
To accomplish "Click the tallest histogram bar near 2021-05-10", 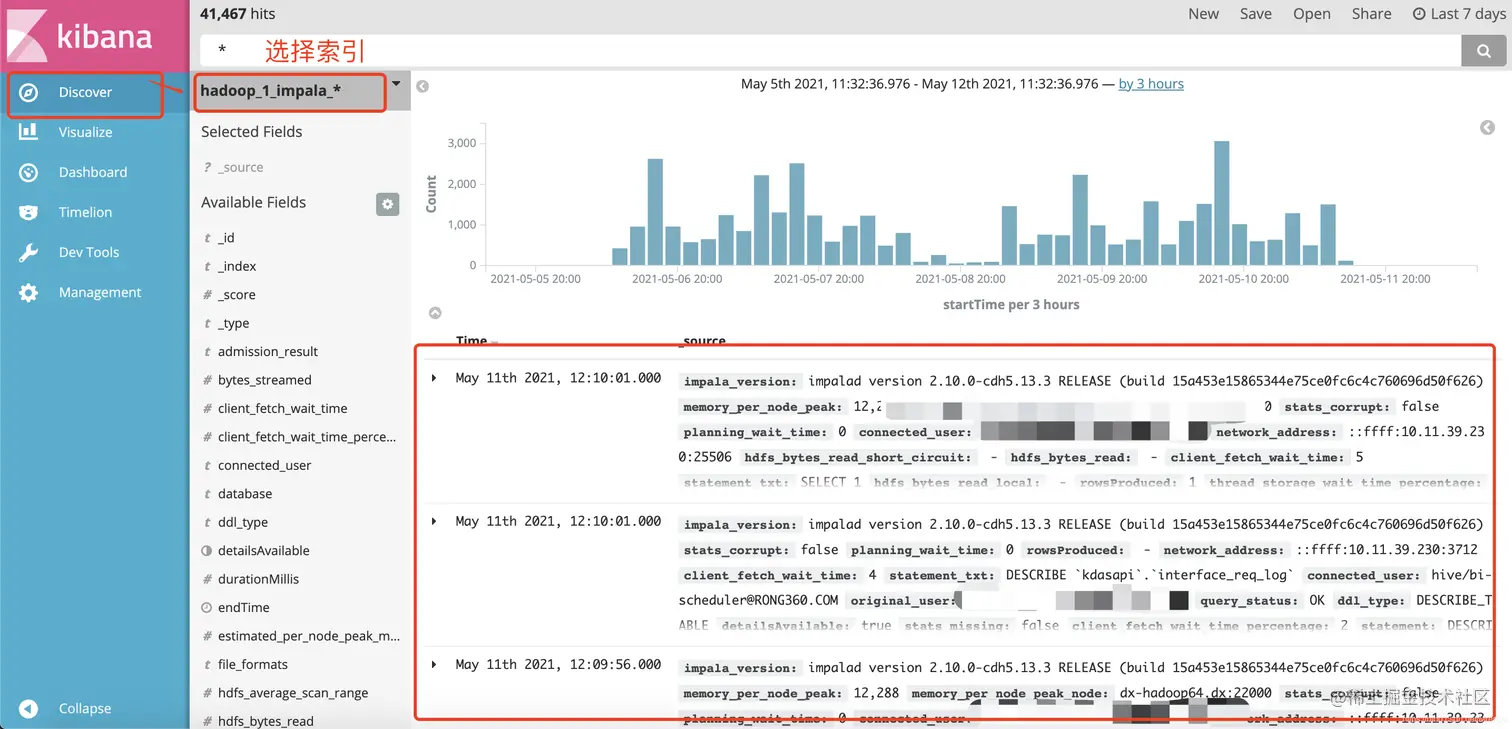I will (1221, 203).
